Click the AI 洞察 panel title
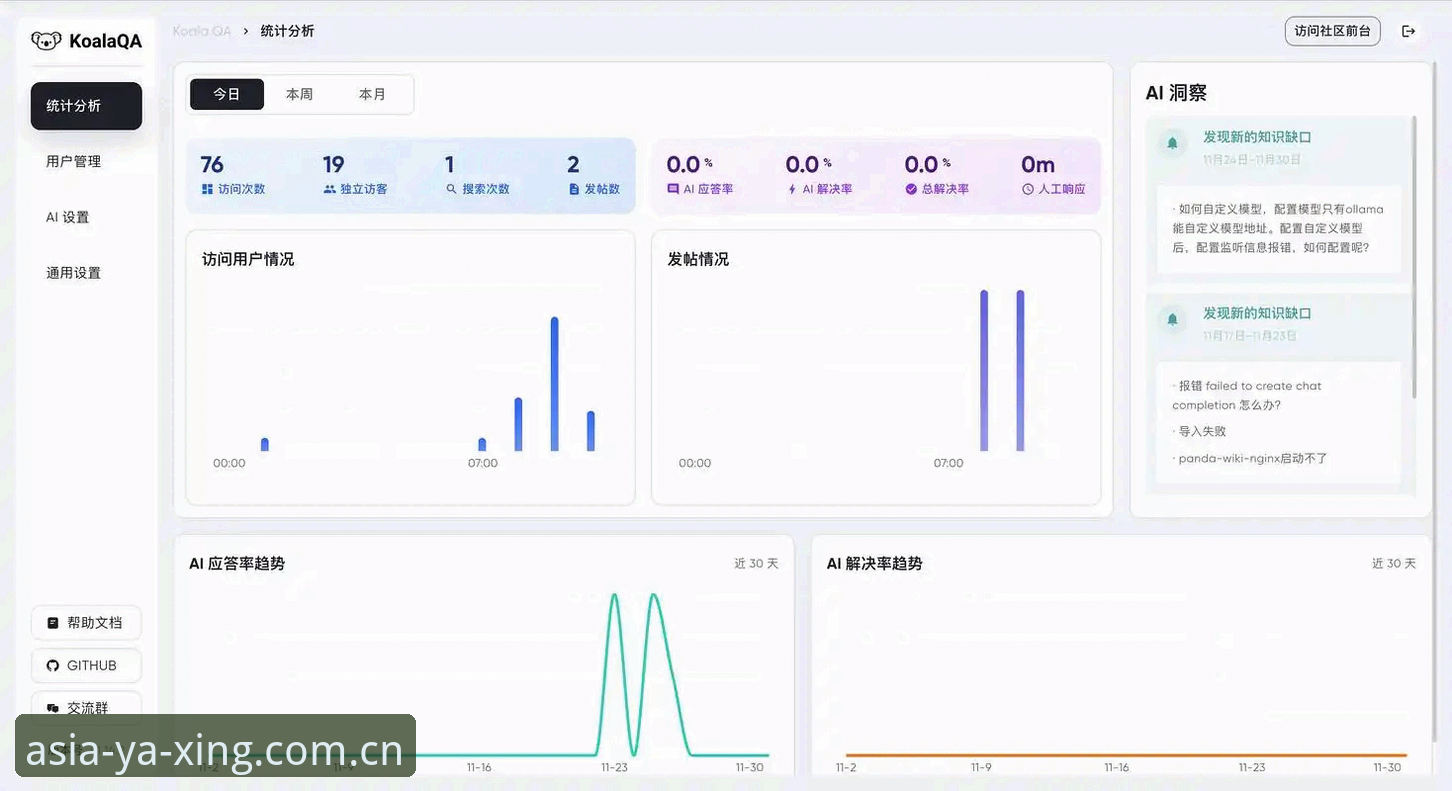Viewport: 1452px width, 791px height. (1176, 93)
